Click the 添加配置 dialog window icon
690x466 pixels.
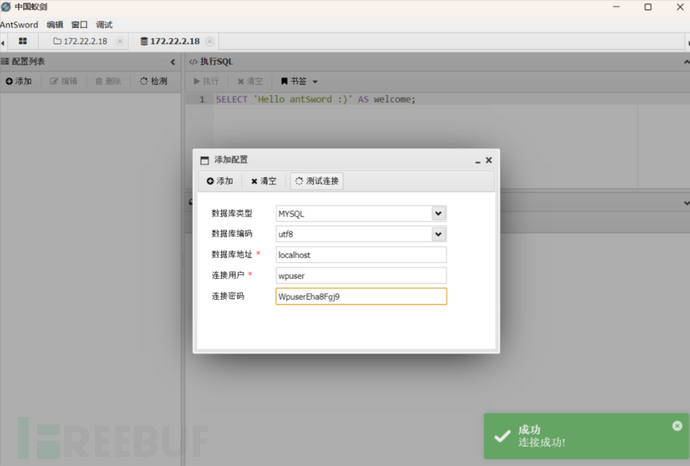[205, 160]
